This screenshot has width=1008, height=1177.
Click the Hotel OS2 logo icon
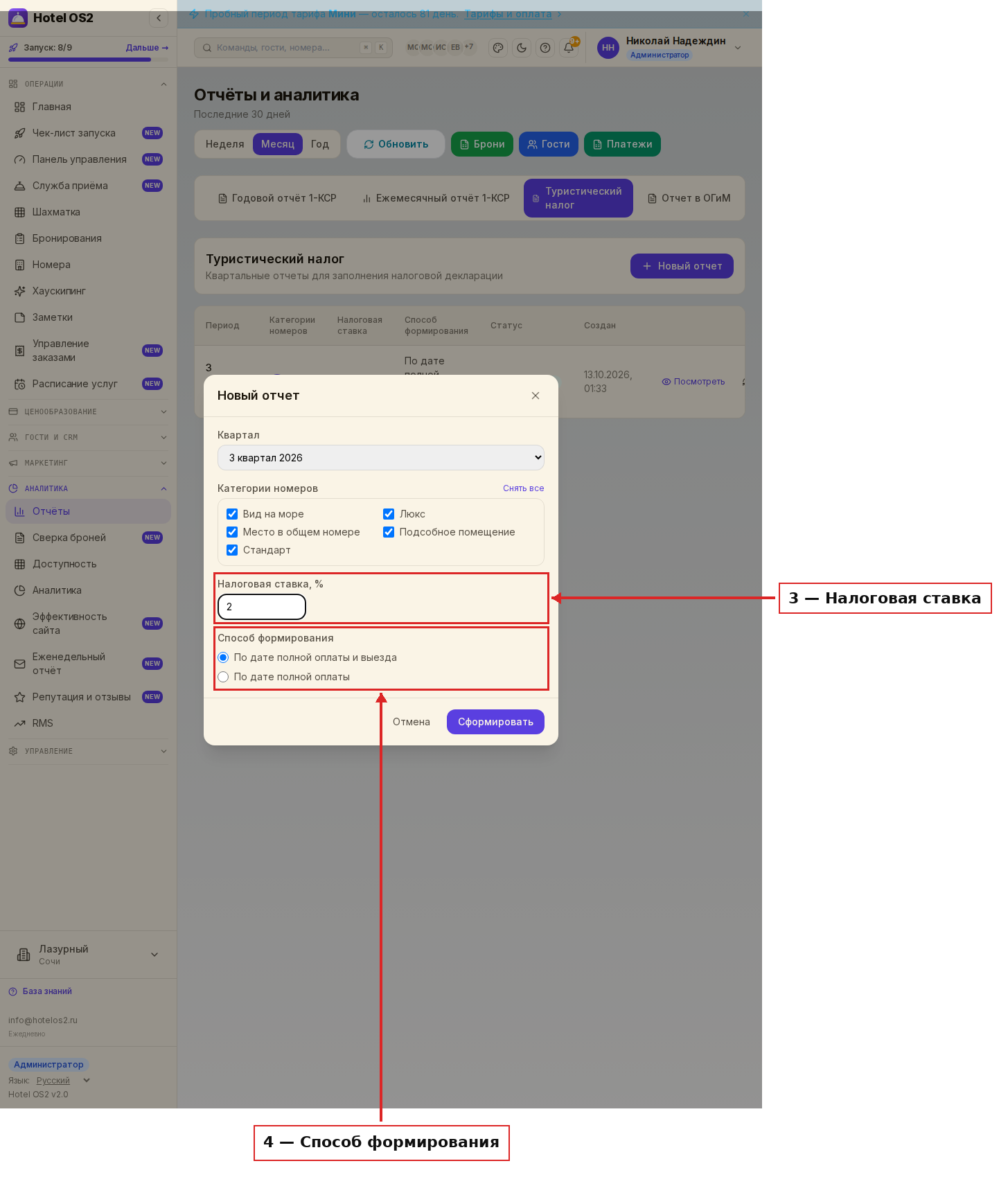pyautogui.click(x=18, y=18)
